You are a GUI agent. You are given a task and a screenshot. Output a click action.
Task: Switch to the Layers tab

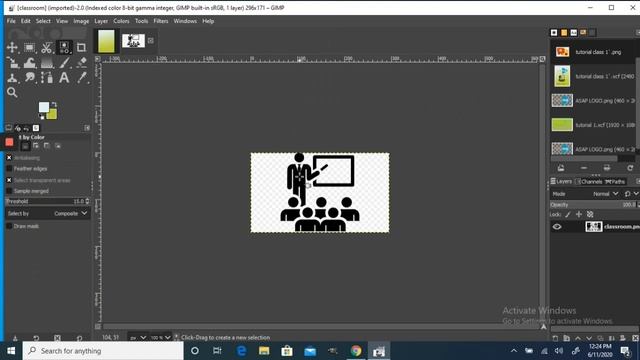pyautogui.click(x=561, y=182)
